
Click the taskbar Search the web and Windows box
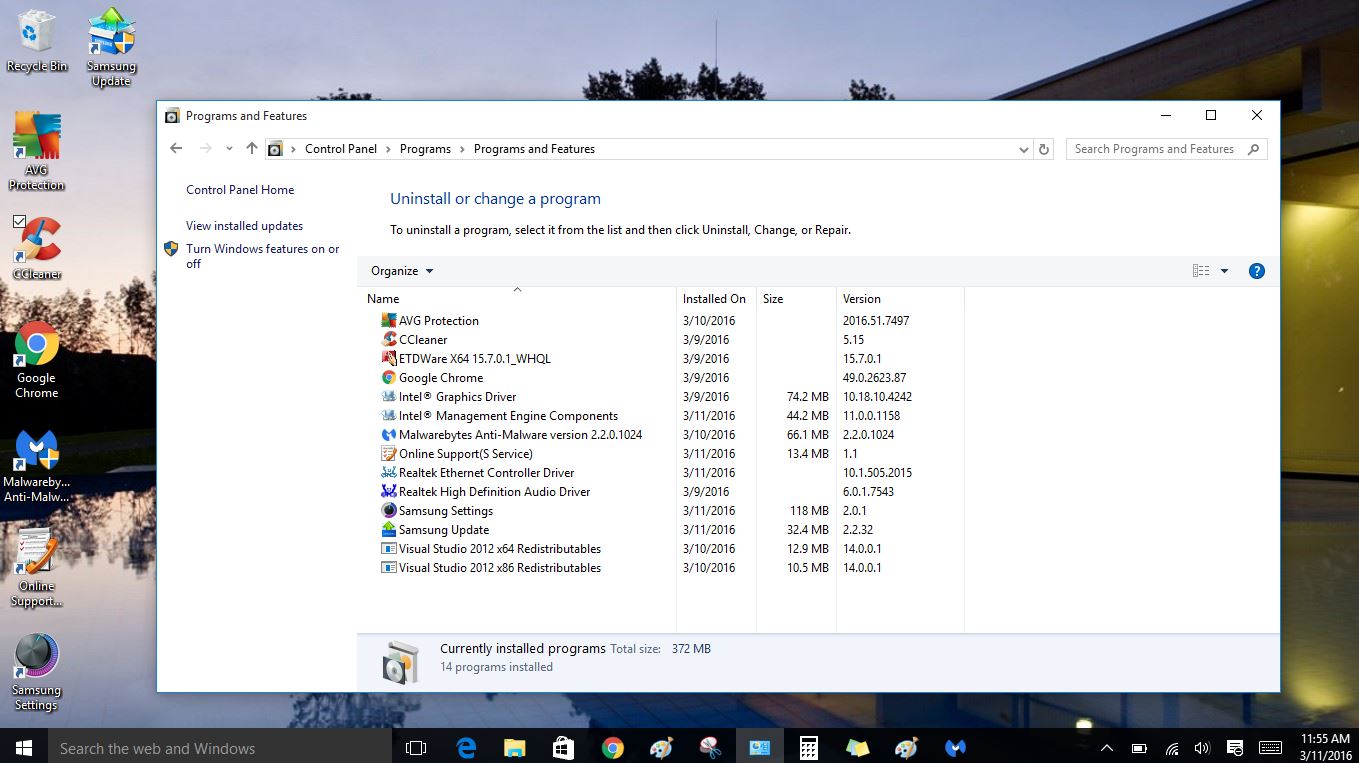(221, 747)
